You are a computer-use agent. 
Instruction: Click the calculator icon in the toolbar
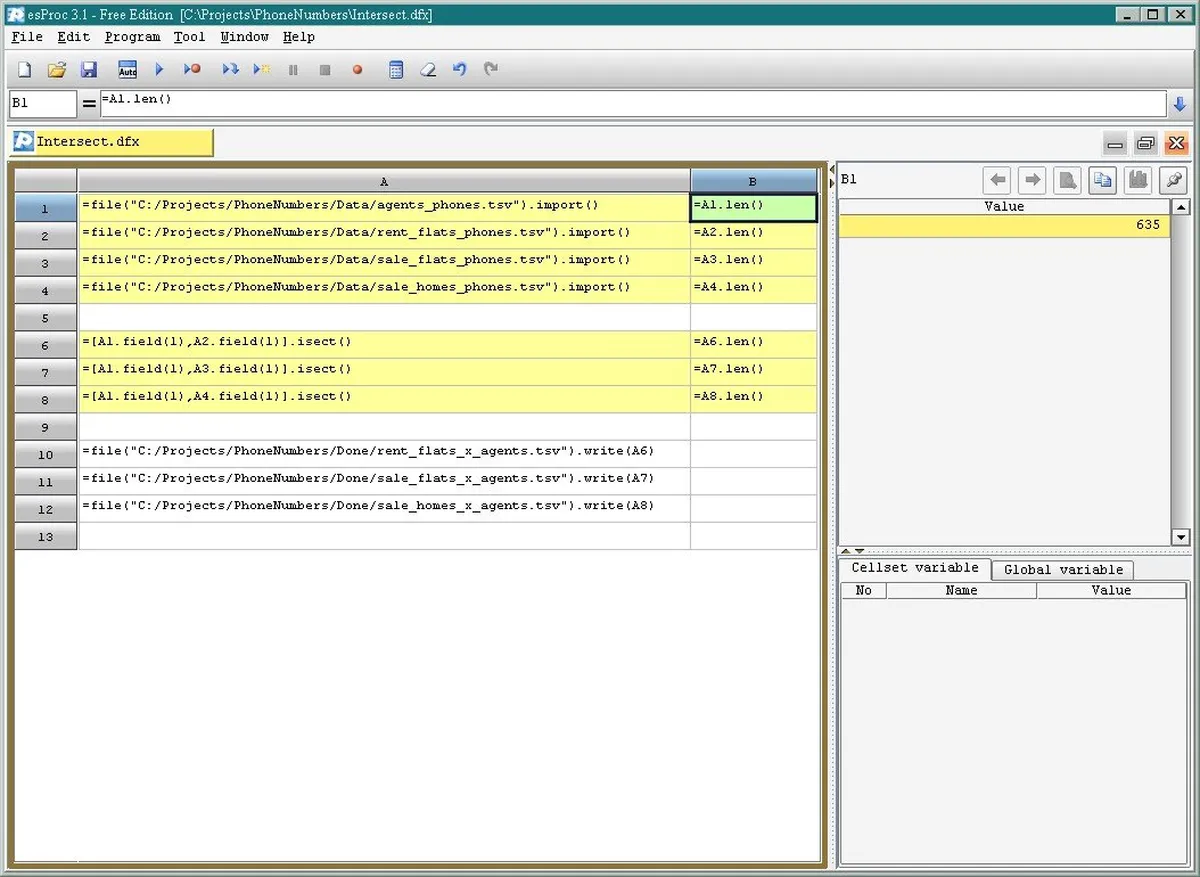coord(396,70)
